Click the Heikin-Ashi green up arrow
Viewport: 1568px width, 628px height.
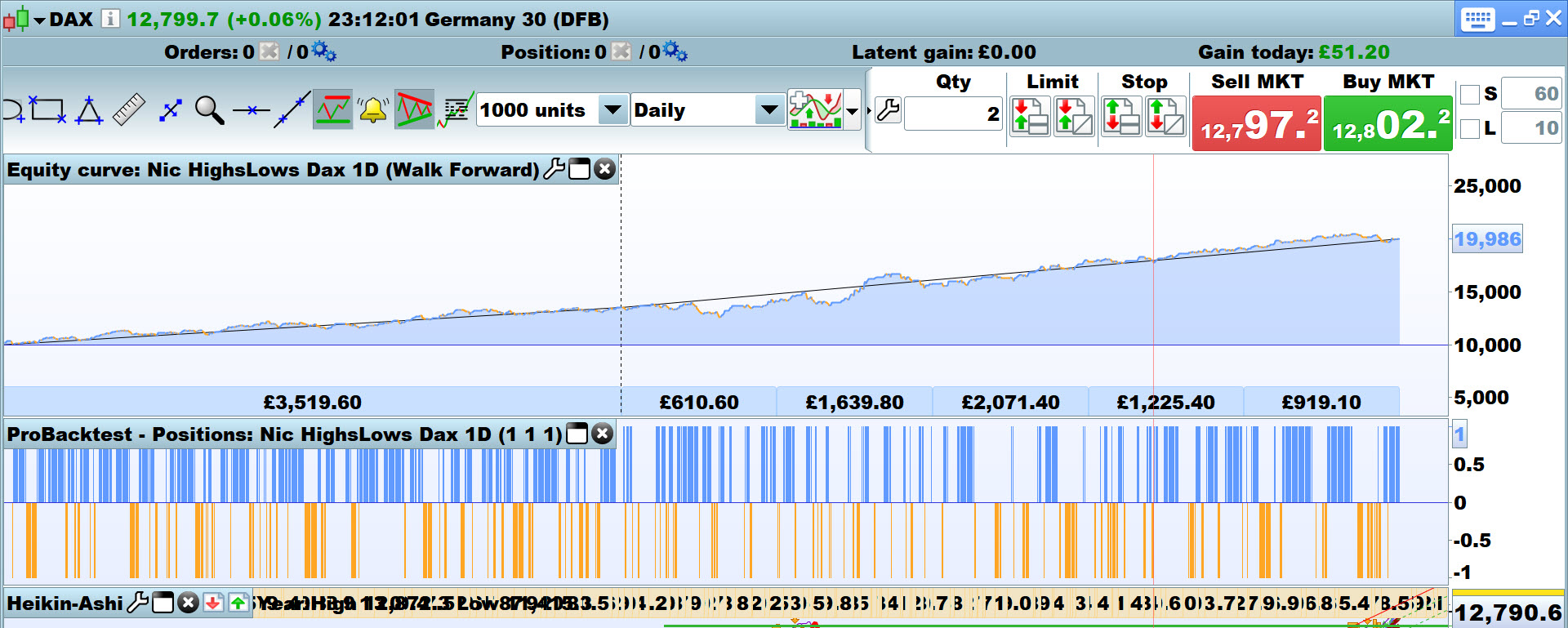(x=238, y=603)
